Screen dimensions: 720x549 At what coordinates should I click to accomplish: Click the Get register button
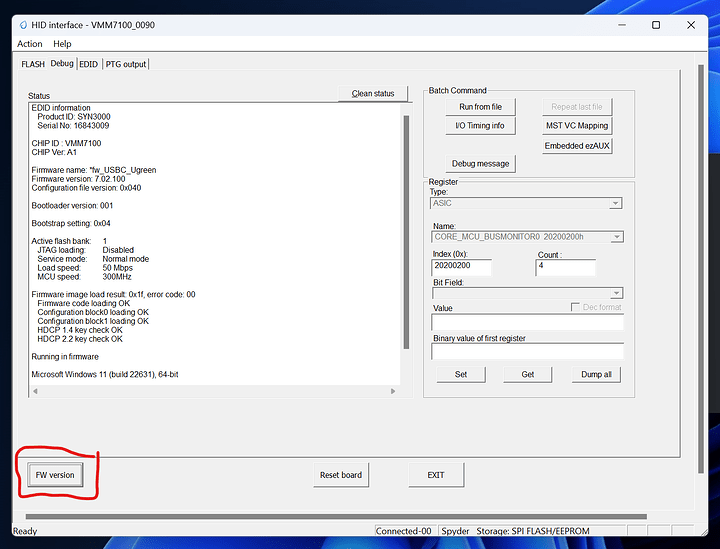528,375
